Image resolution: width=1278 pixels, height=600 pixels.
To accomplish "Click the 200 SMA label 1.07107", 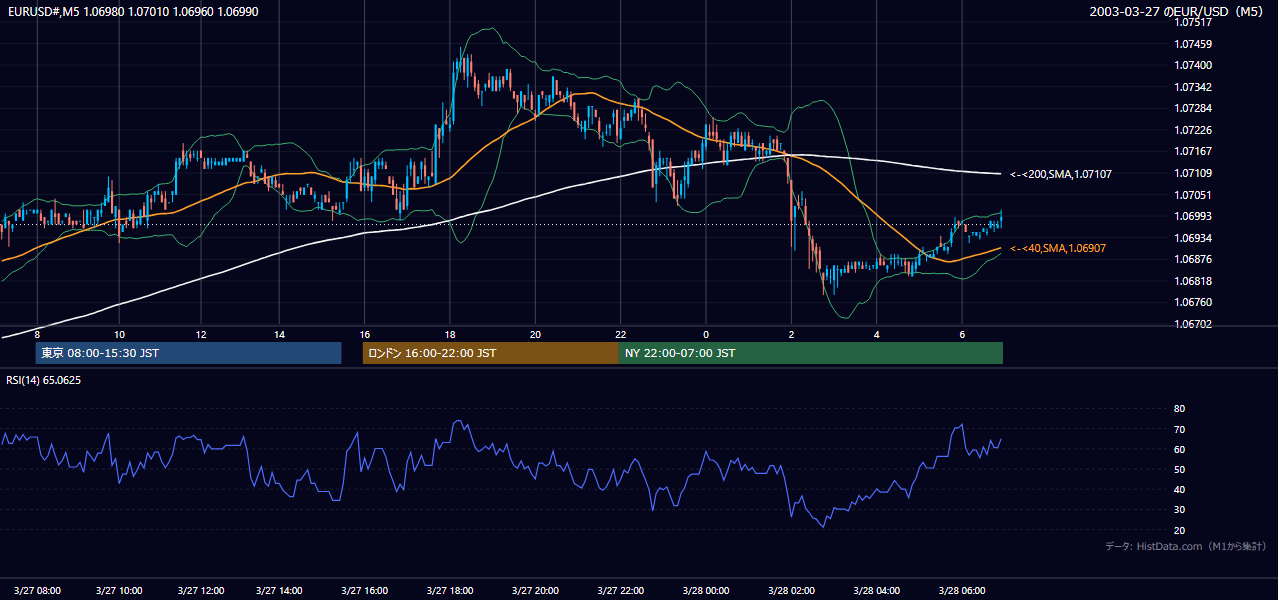I will tap(1061, 174).
